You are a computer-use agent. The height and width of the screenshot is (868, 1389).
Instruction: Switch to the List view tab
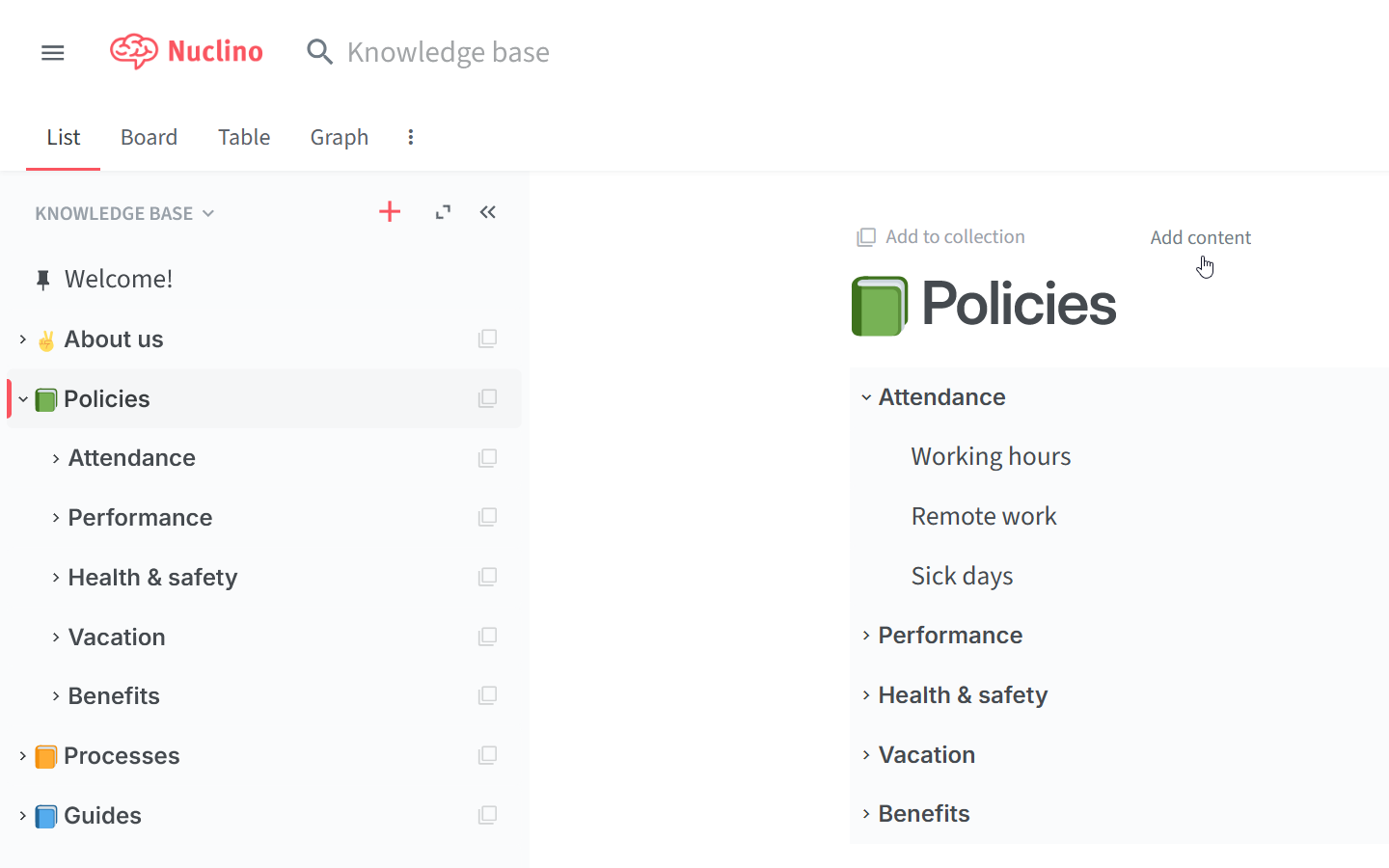pyautogui.click(x=64, y=137)
